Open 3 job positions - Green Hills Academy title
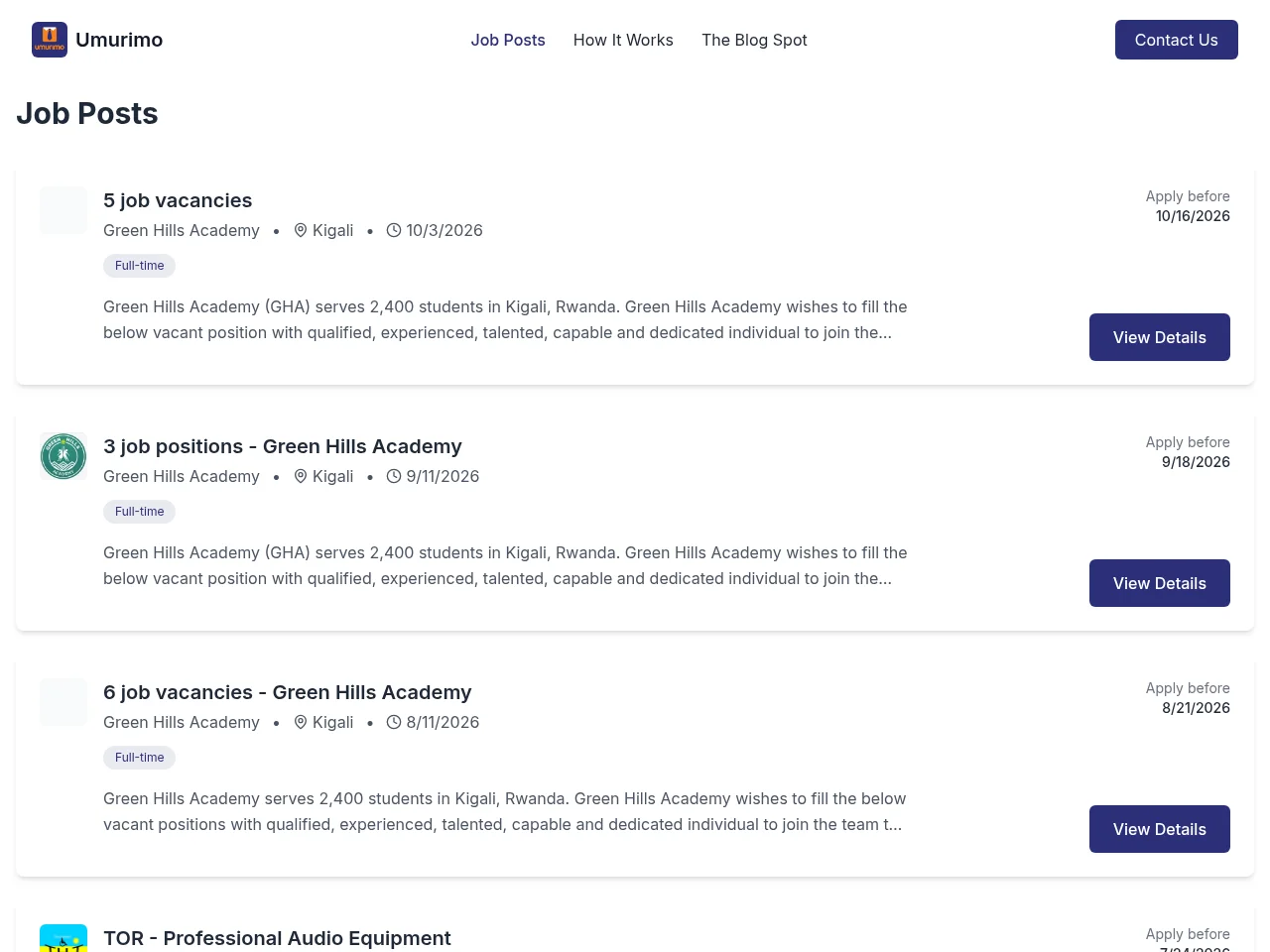 [283, 446]
